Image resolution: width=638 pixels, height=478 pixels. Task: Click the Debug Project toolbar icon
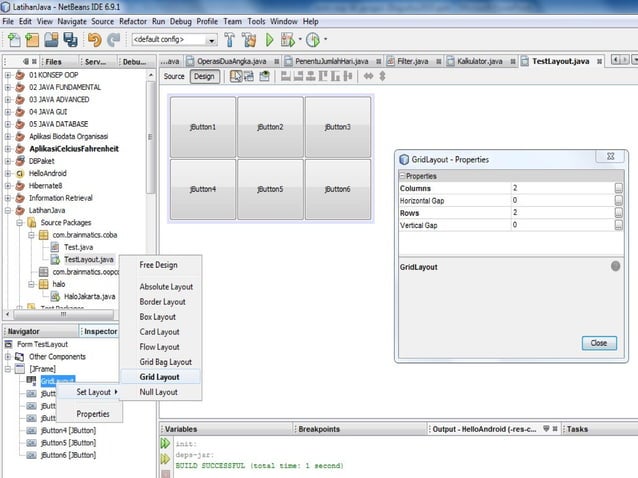(288, 40)
